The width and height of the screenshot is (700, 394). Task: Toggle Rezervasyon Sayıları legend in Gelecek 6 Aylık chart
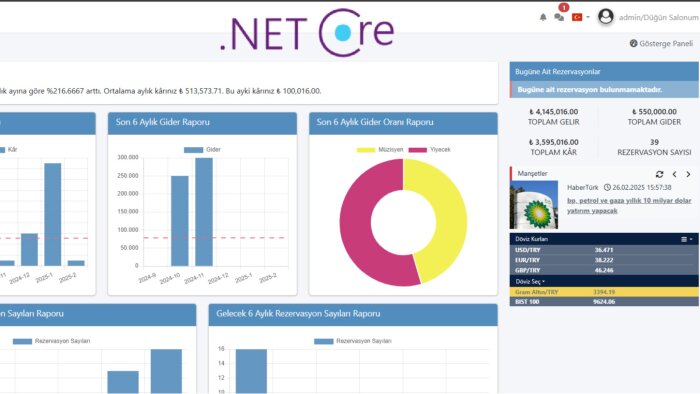324,341
